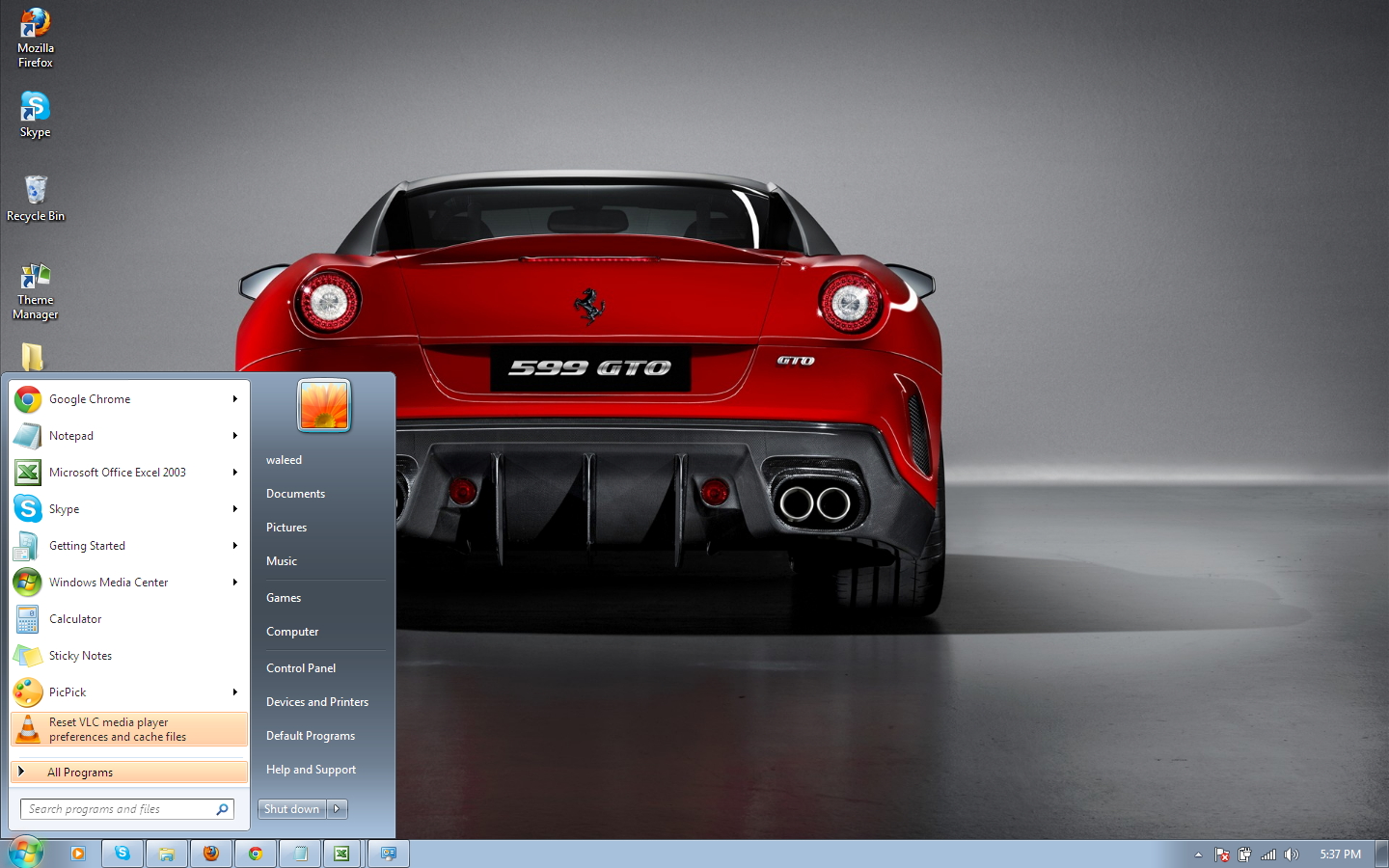
Task: Open Windows Media Player on the taskbar
Action: (x=77, y=853)
